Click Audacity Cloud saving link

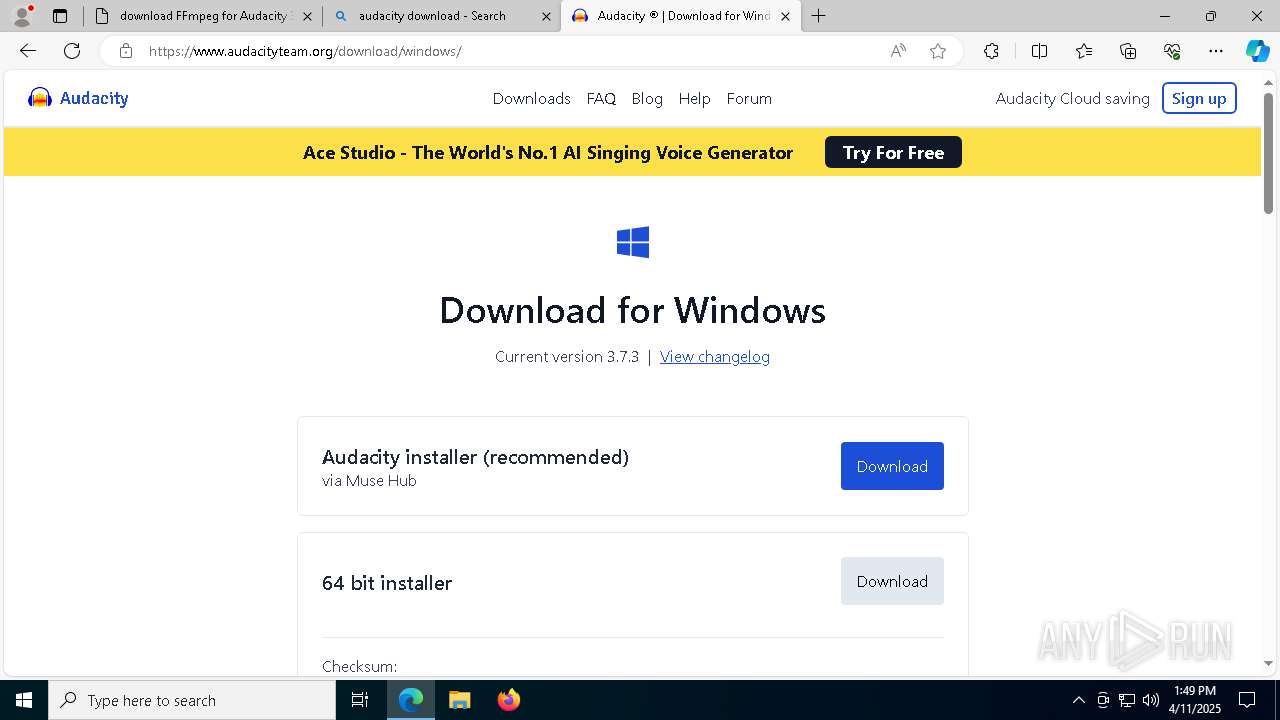pyautogui.click(x=1072, y=98)
